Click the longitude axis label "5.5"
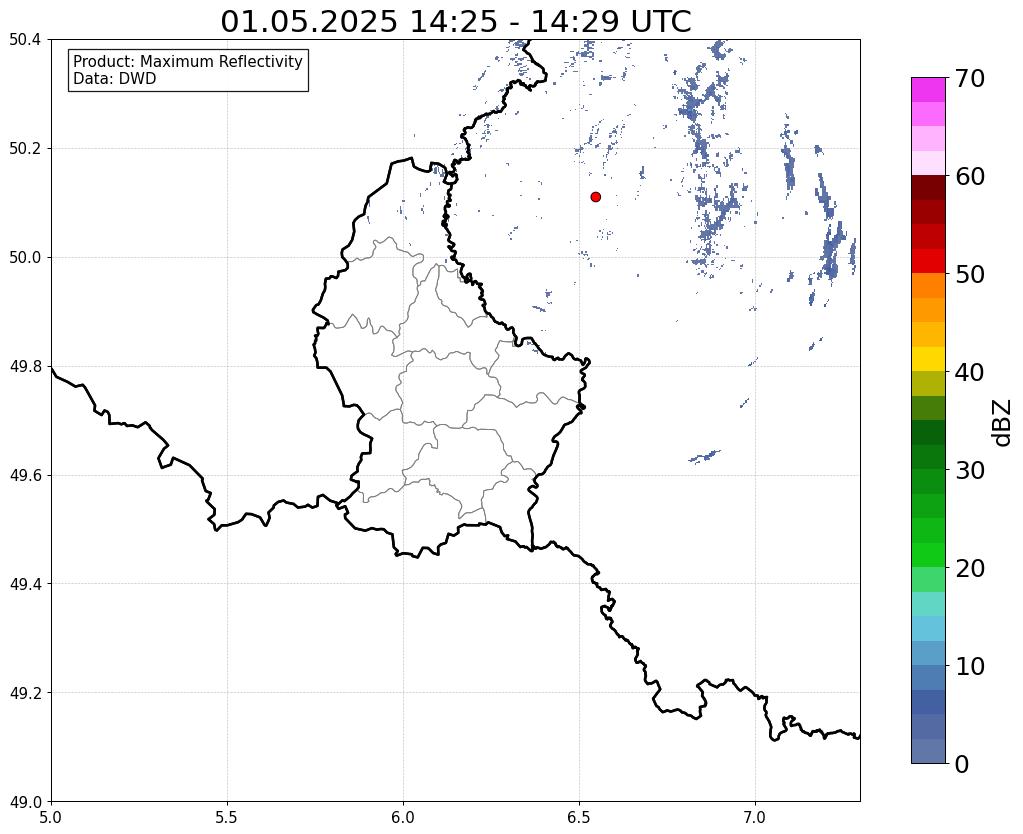This screenshot has width=1023, height=834. [227, 816]
